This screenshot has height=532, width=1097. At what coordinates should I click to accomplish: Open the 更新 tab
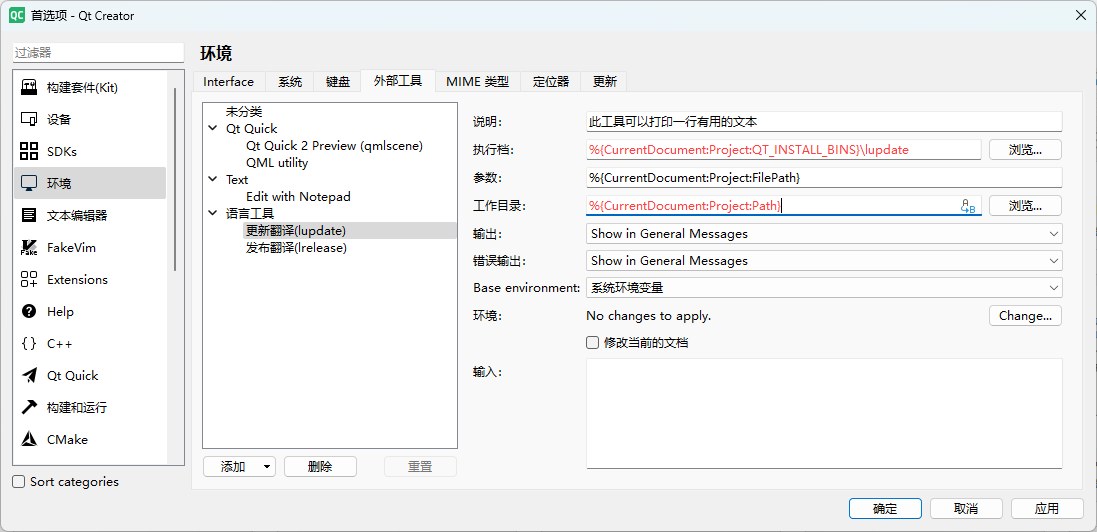[x=604, y=82]
